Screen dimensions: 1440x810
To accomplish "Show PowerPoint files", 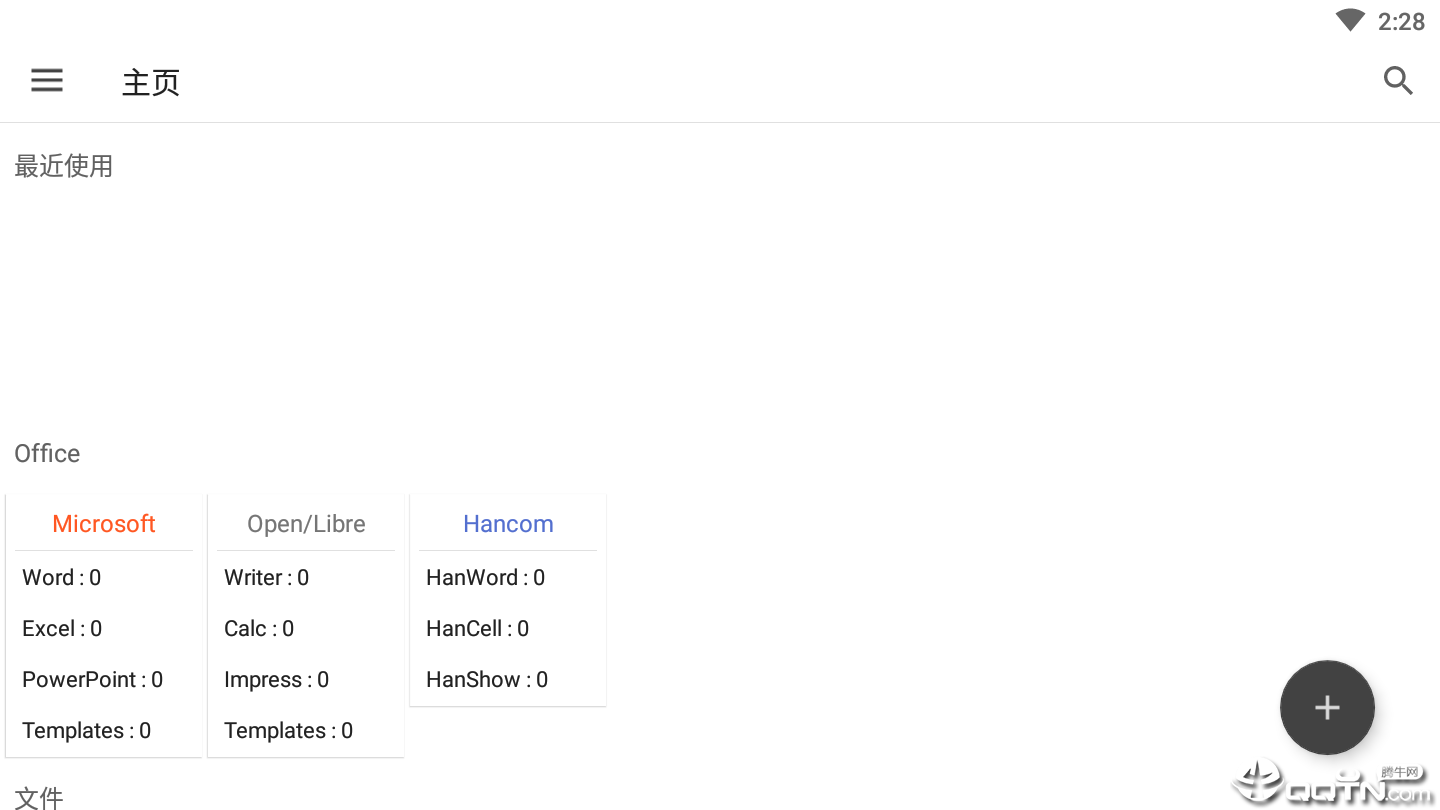I will 92,680.
